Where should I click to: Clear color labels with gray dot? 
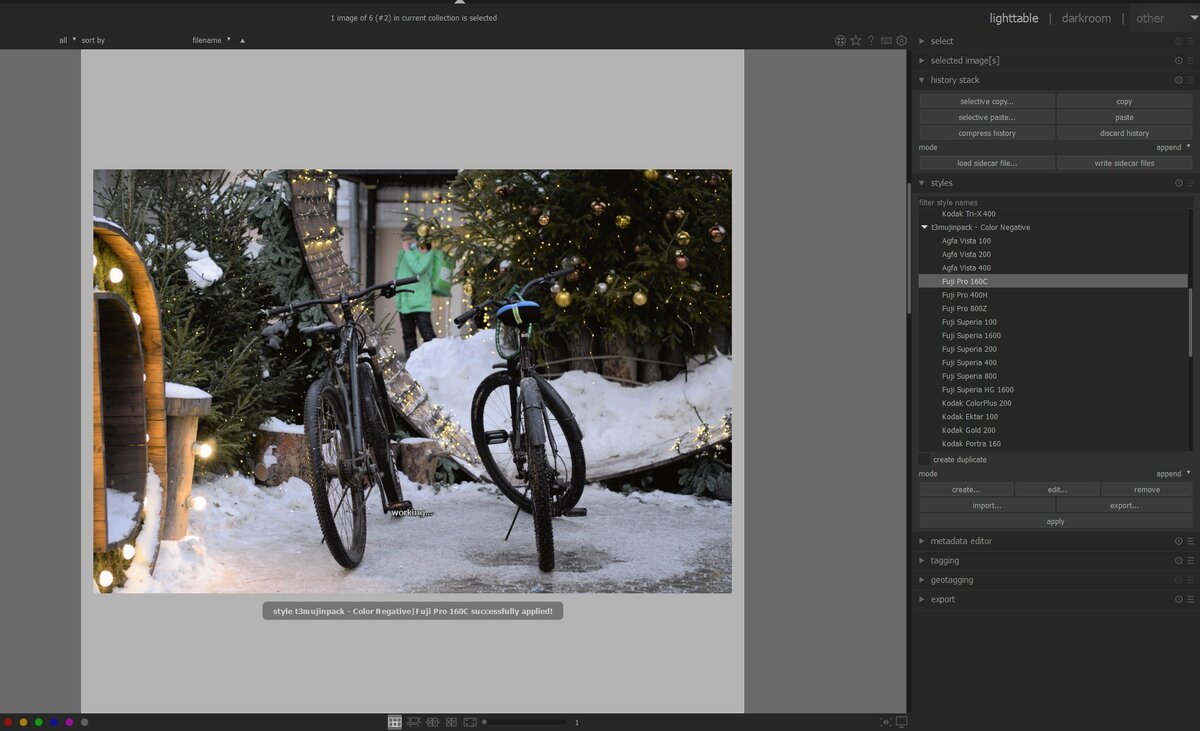tap(84, 722)
